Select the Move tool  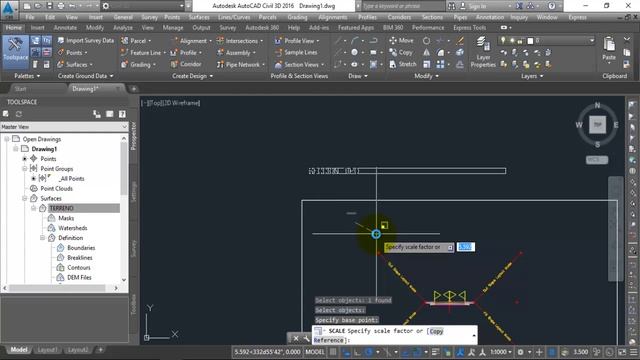401,40
